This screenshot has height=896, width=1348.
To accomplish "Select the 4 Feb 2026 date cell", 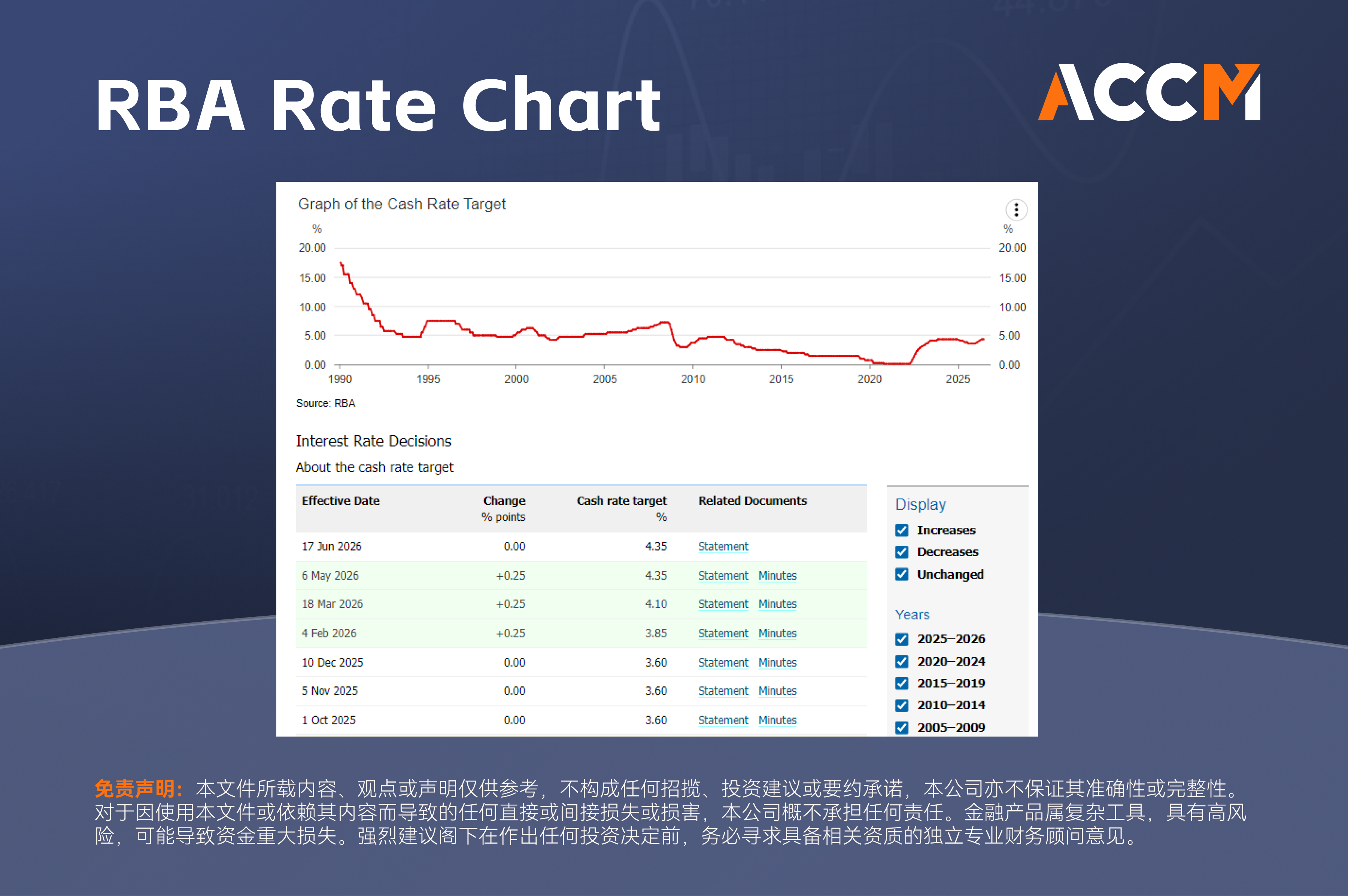I will click(329, 633).
